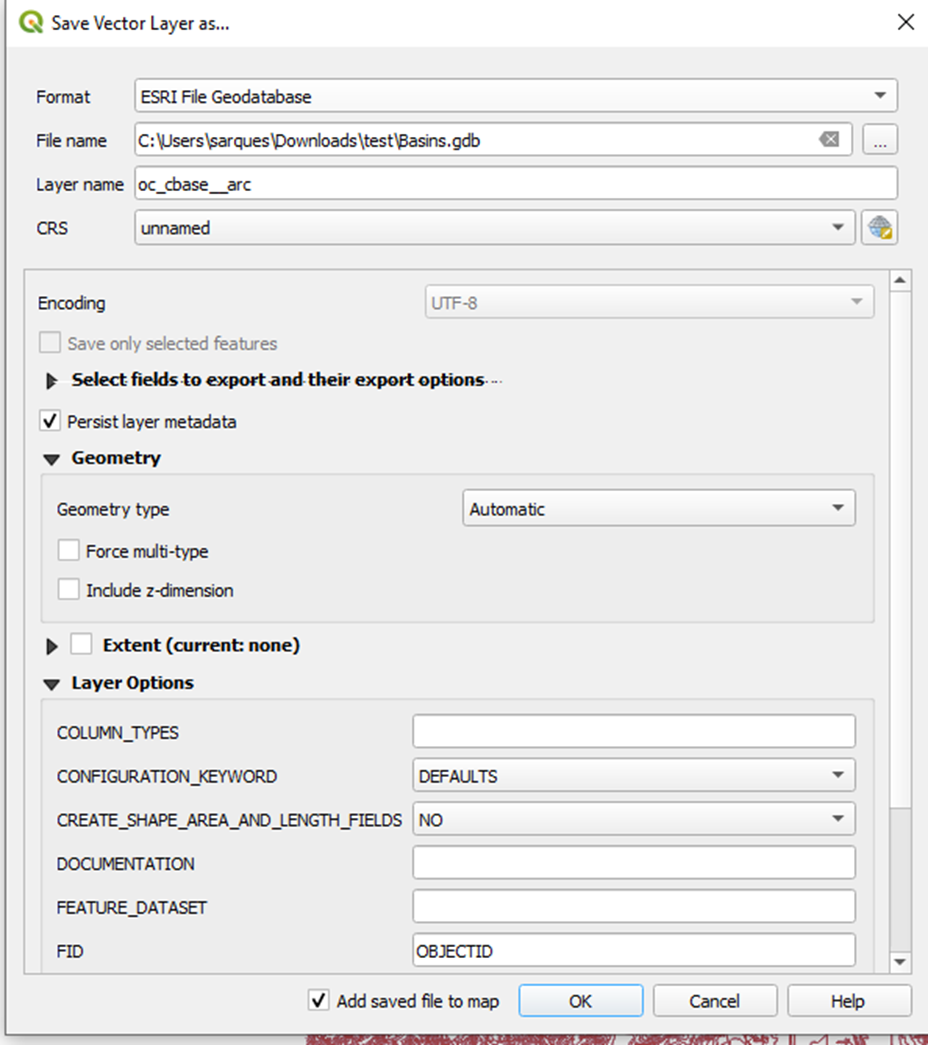Open the CRS dropdown showing unnamed

495,228
